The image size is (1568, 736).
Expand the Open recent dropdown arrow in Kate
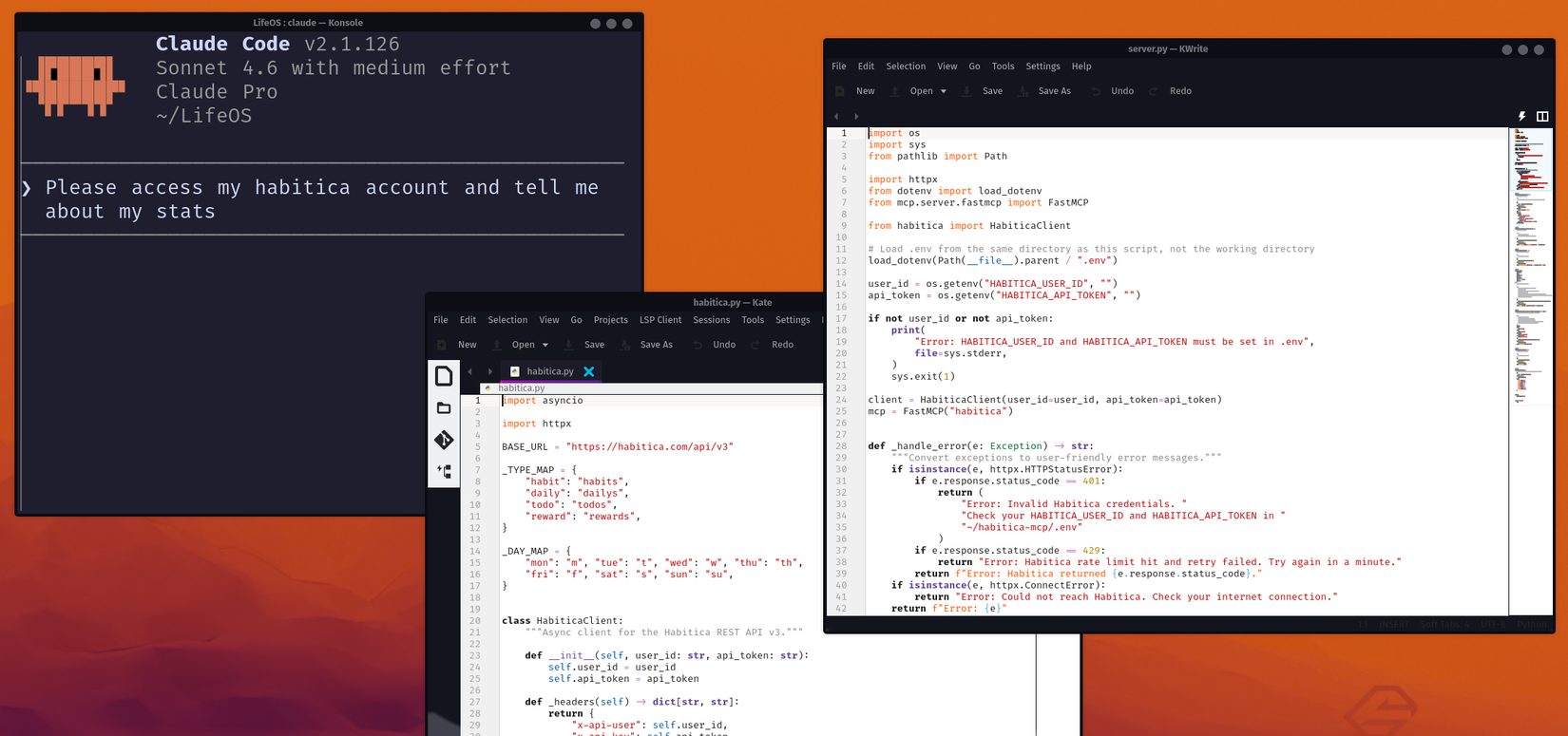pyautogui.click(x=545, y=345)
